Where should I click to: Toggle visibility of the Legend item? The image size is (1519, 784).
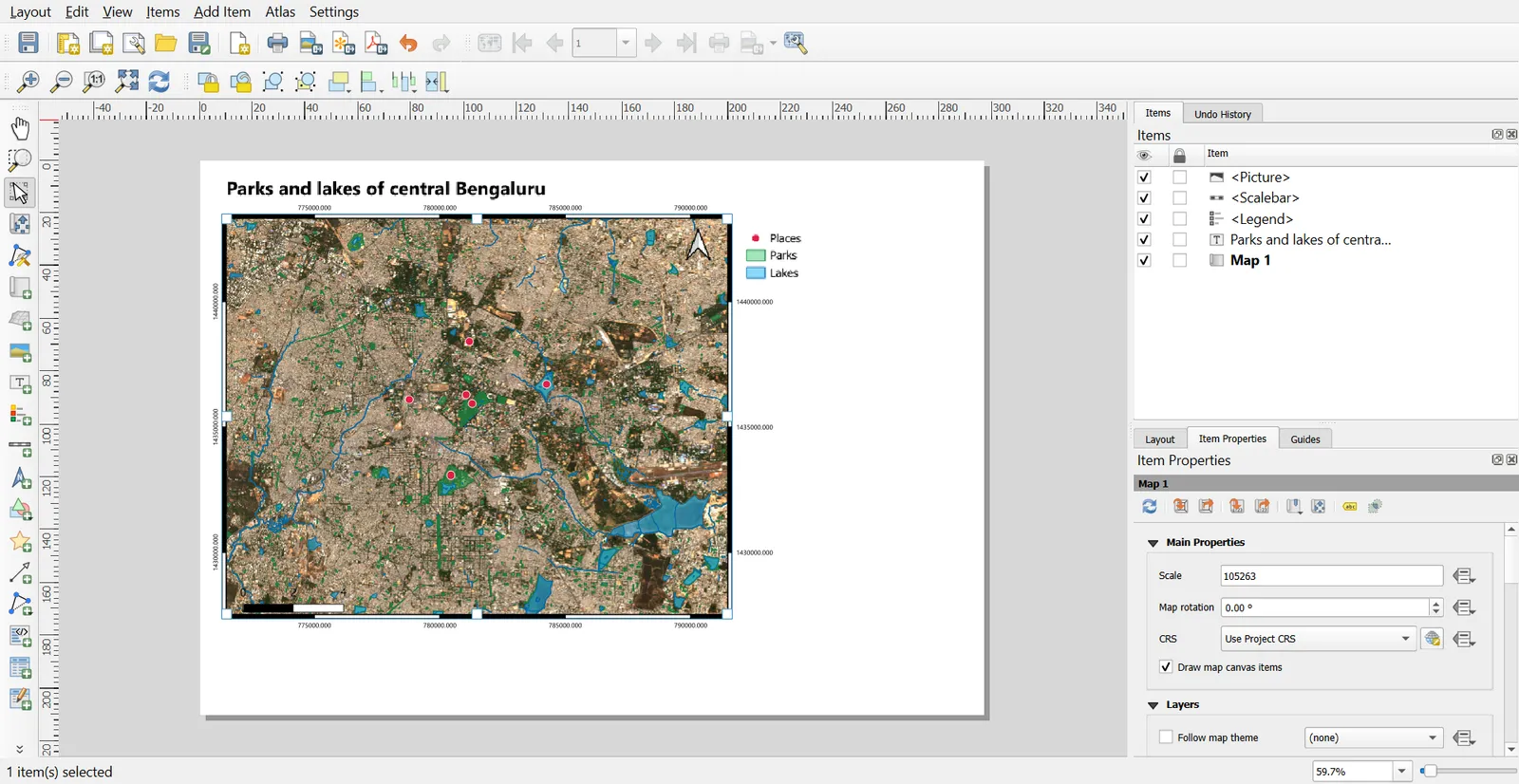click(x=1144, y=219)
